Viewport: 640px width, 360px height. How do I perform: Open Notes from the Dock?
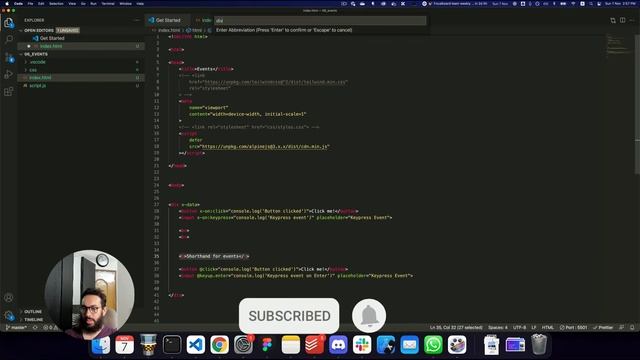point(291,345)
